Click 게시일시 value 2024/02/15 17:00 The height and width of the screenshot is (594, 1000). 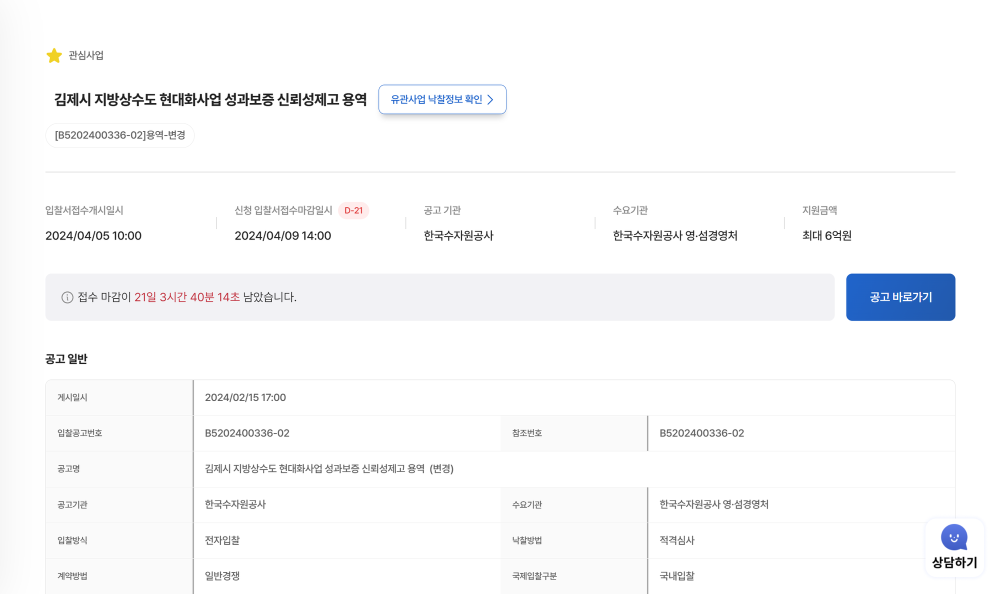245,397
